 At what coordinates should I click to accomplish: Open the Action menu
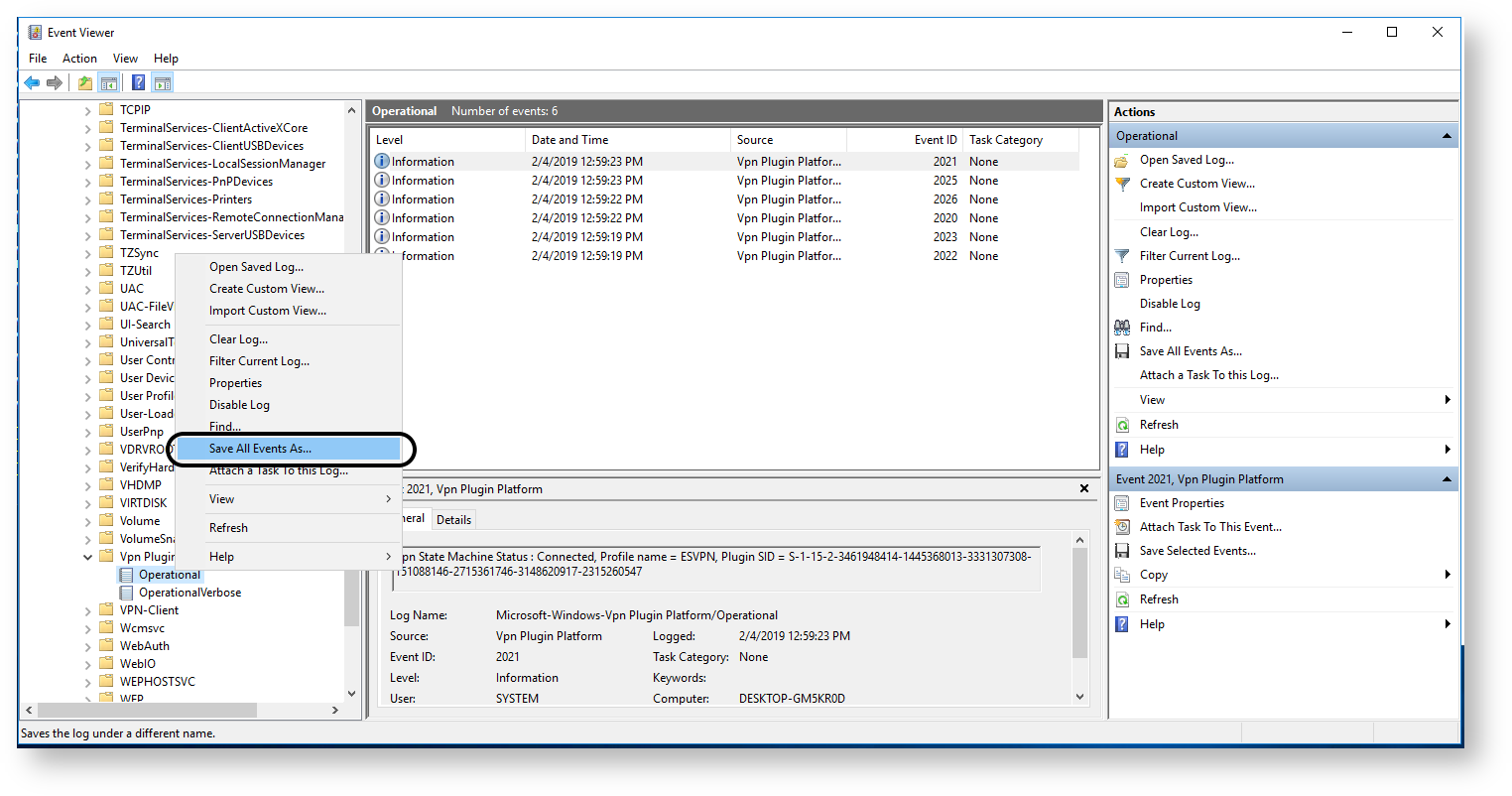coord(79,58)
